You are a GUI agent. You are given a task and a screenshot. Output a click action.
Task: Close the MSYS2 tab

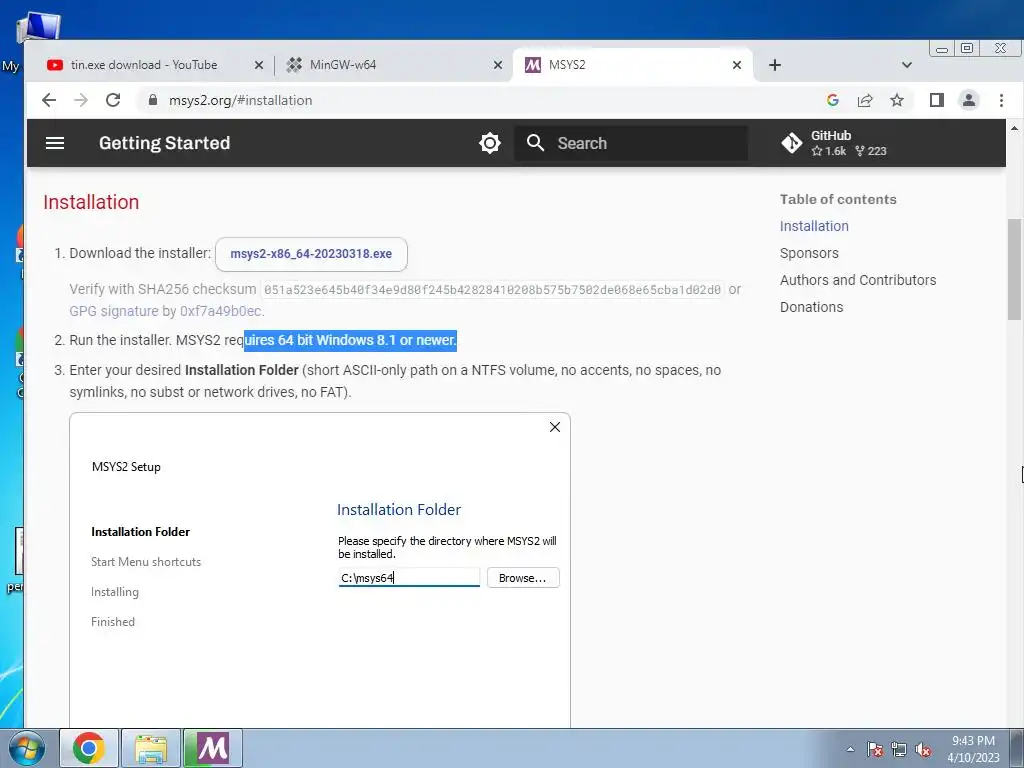[737, 65]
